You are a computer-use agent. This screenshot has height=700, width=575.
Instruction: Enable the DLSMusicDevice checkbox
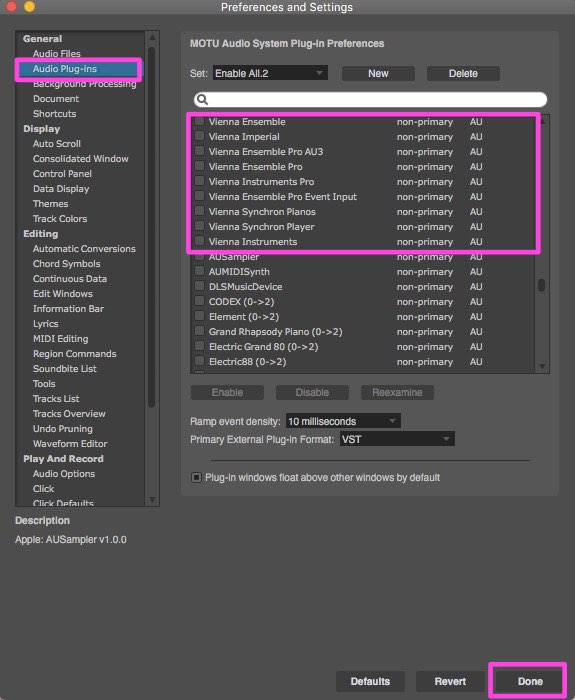point(200,286)
